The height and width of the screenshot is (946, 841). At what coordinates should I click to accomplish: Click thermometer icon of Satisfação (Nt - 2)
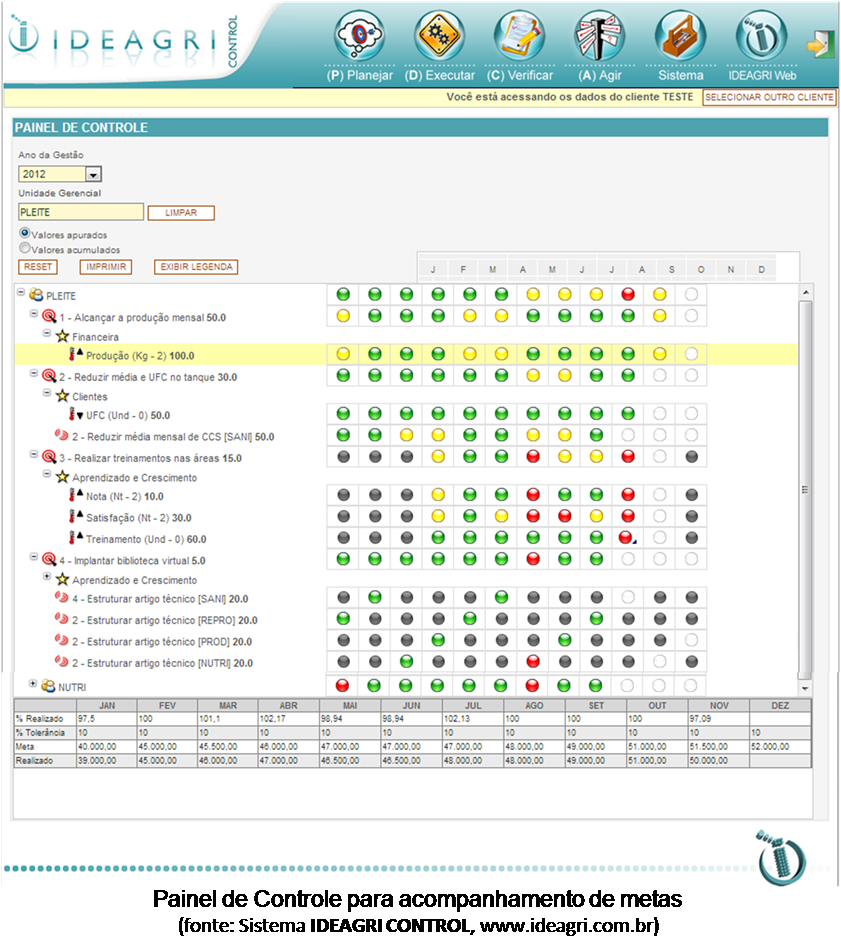72,516
